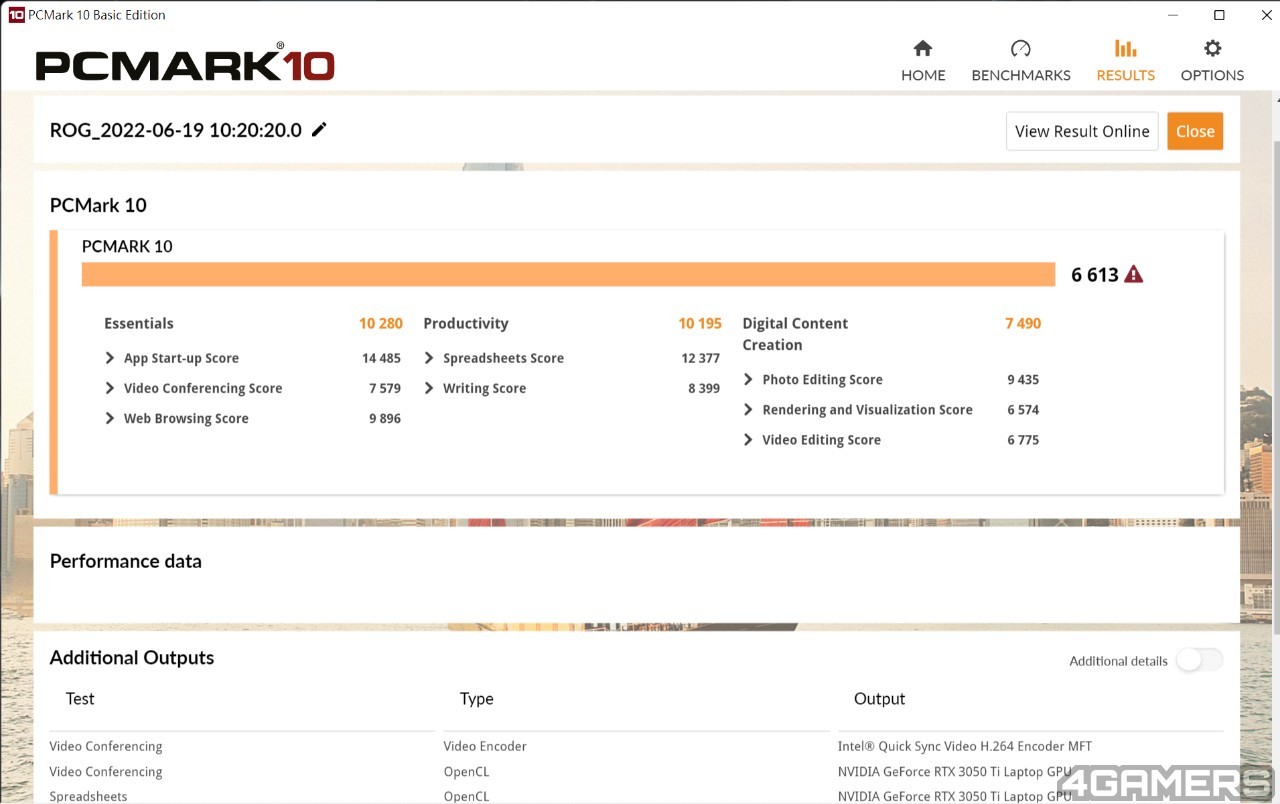The height and width of the screenshot is (804, 1280).
Task: Click the App Start-up value 14 485
Action: pyautogui.click(x=381, y=358)
